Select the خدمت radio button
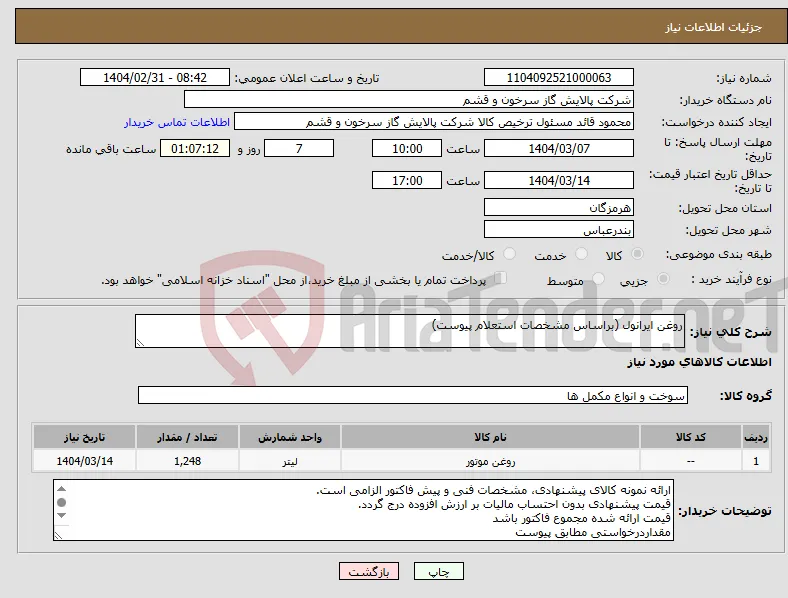Image resolution: width=788 pixels, height=598 pixels. pyautogui.click(x=581, y=254)
